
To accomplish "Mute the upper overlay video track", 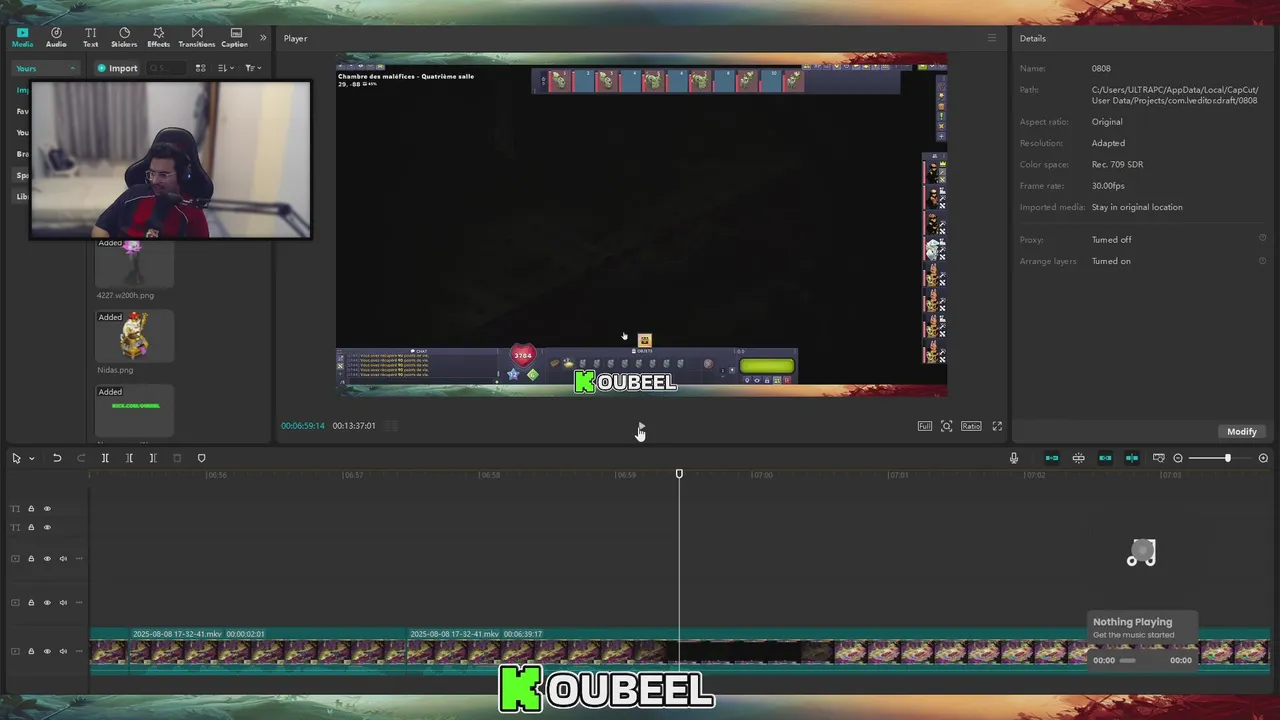I will 63,559.
